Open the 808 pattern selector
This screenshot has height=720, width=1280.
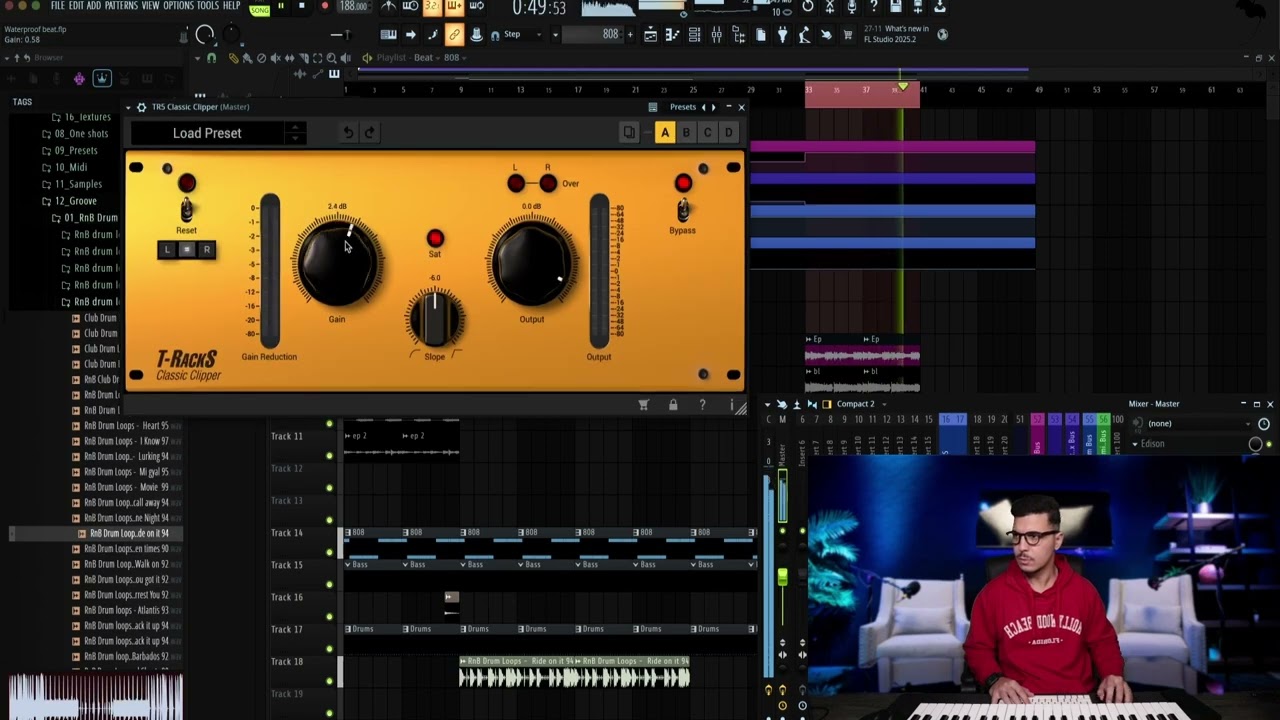[591, 34]
